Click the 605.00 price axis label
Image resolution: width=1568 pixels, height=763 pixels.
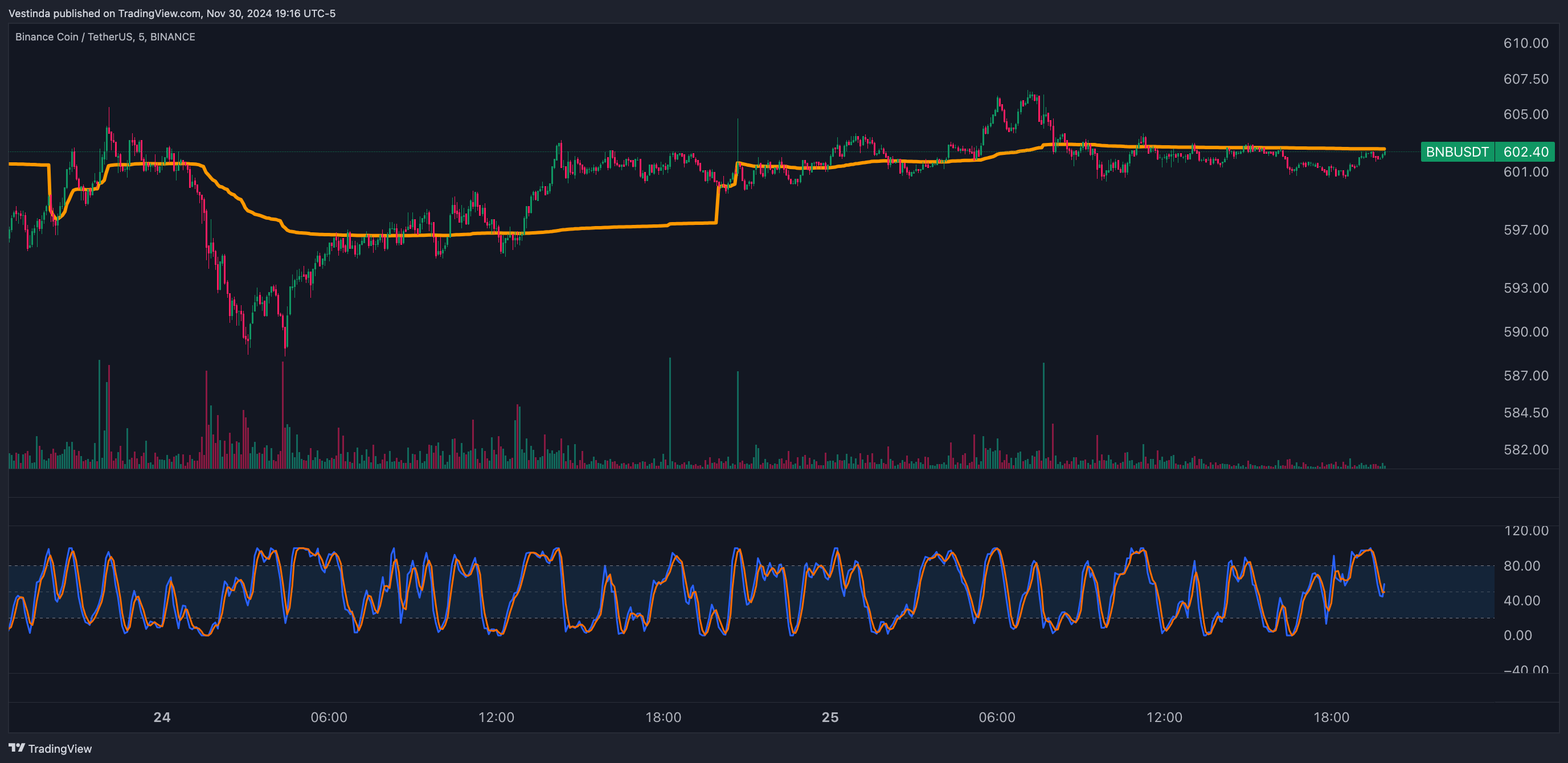click(x=1525, y=114)
